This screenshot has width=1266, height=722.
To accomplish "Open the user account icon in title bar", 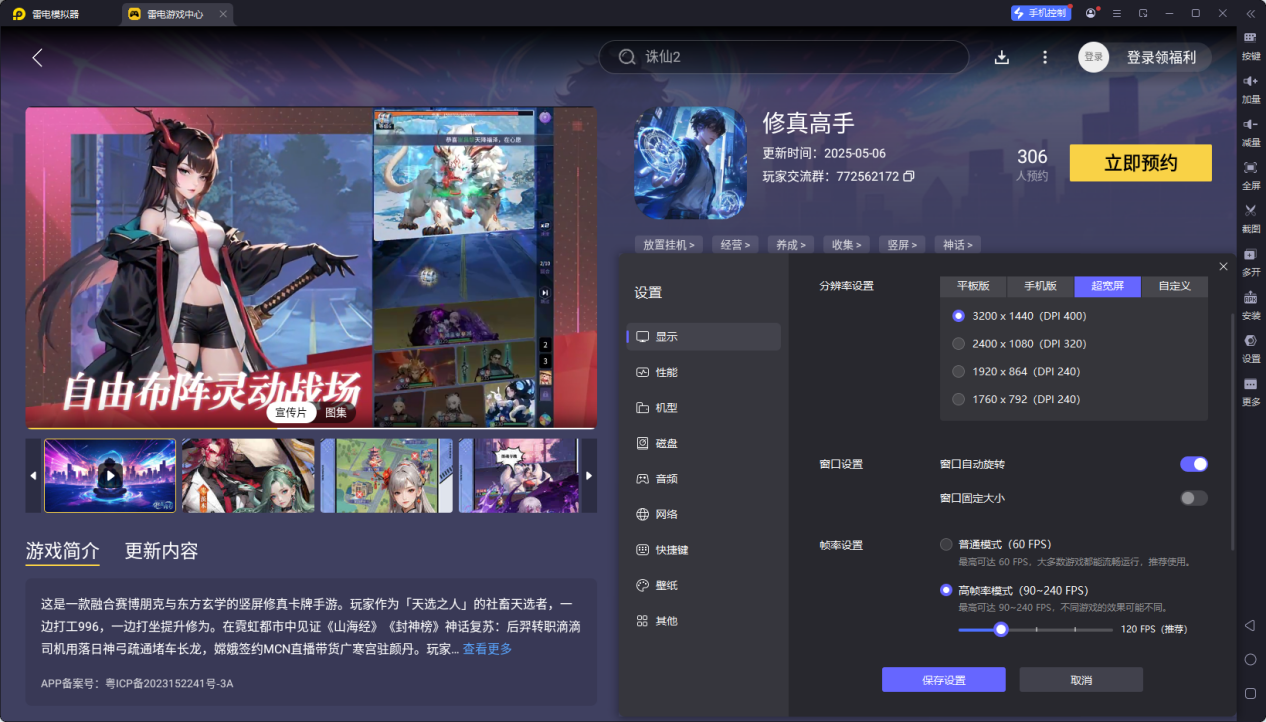I will point(1090,13).
